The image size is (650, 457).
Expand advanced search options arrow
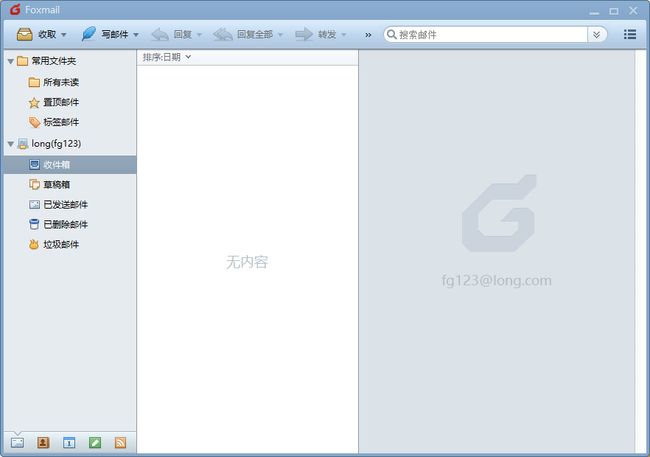597,34
